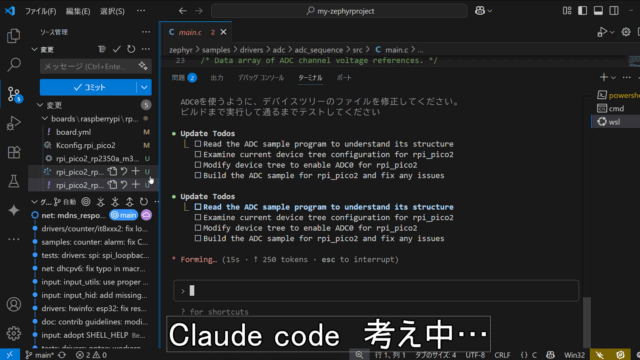Switch to the Debug Console tab
Image resolution: width=640 pixels, height=360 pixels.
tap(261, 78)
